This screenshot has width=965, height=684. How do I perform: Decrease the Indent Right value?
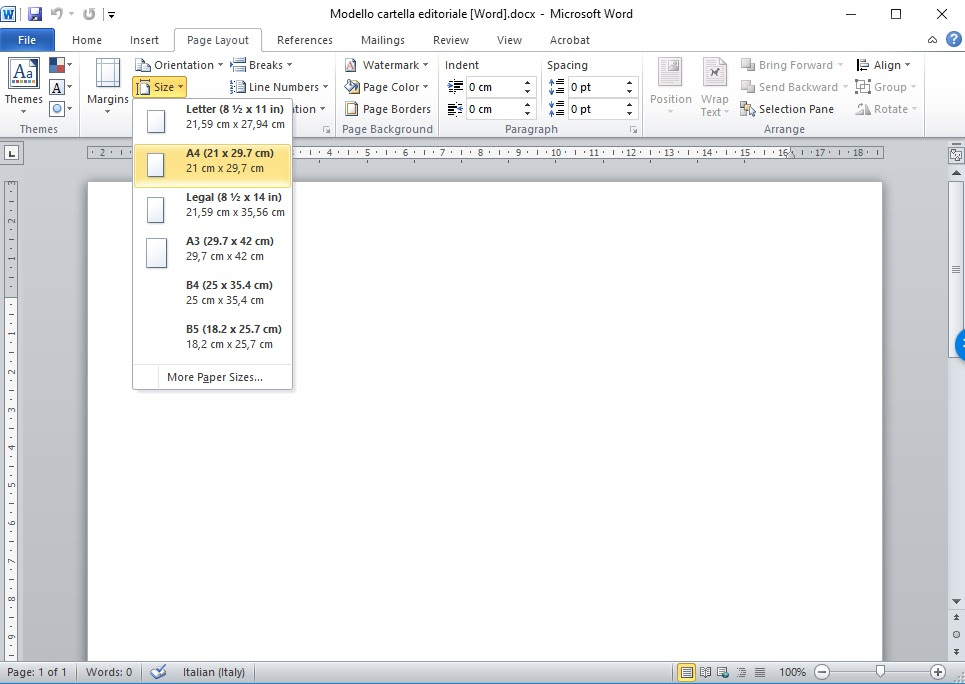point(527,113)
